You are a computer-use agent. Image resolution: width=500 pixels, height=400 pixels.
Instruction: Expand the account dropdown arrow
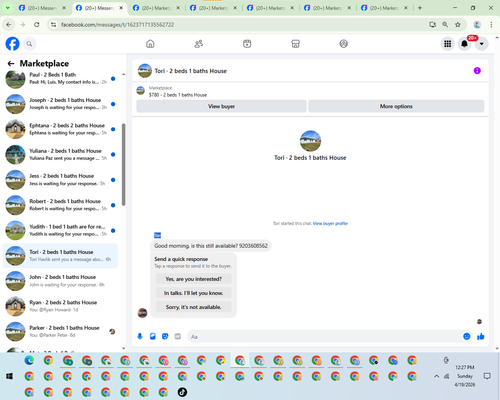(x=481, y=44)
